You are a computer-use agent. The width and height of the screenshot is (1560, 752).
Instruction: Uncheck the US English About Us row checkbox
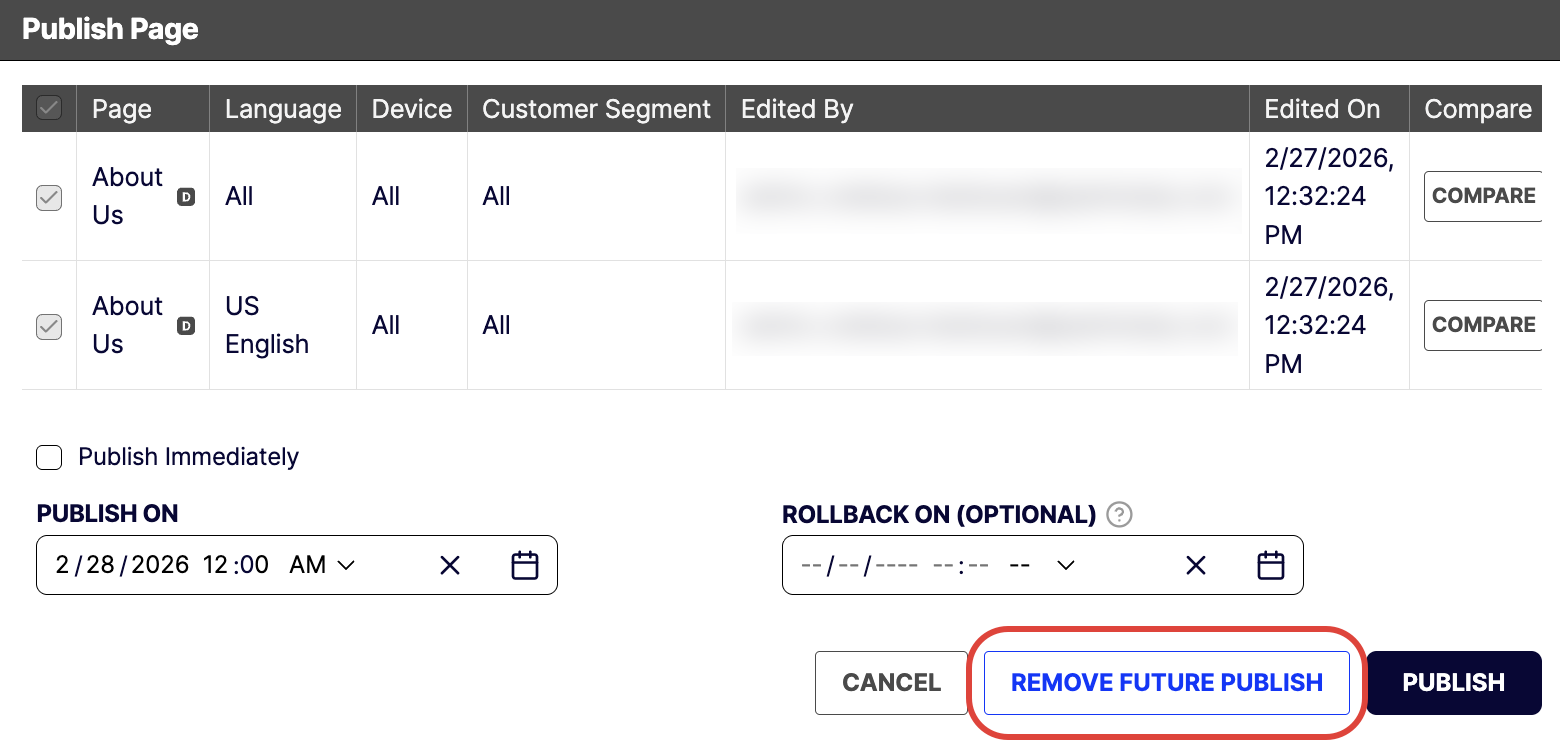48,326
